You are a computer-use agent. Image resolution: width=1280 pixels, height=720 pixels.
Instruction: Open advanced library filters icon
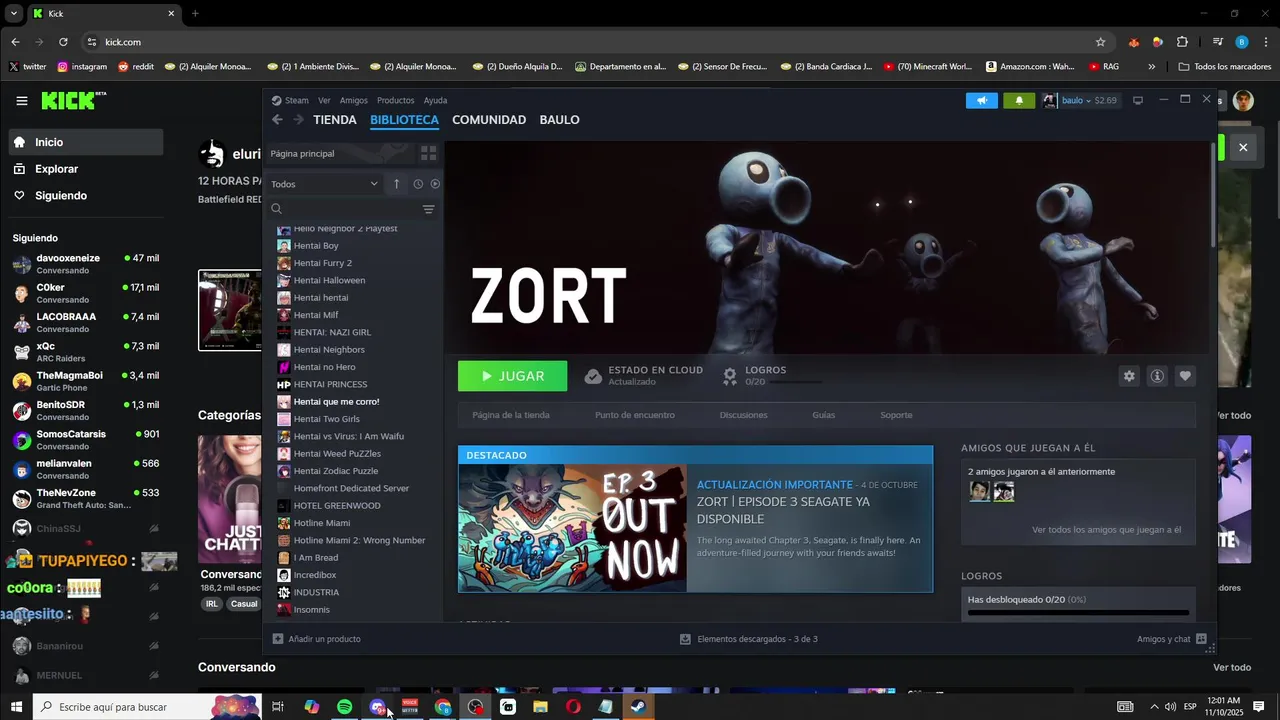click(428, 209)
